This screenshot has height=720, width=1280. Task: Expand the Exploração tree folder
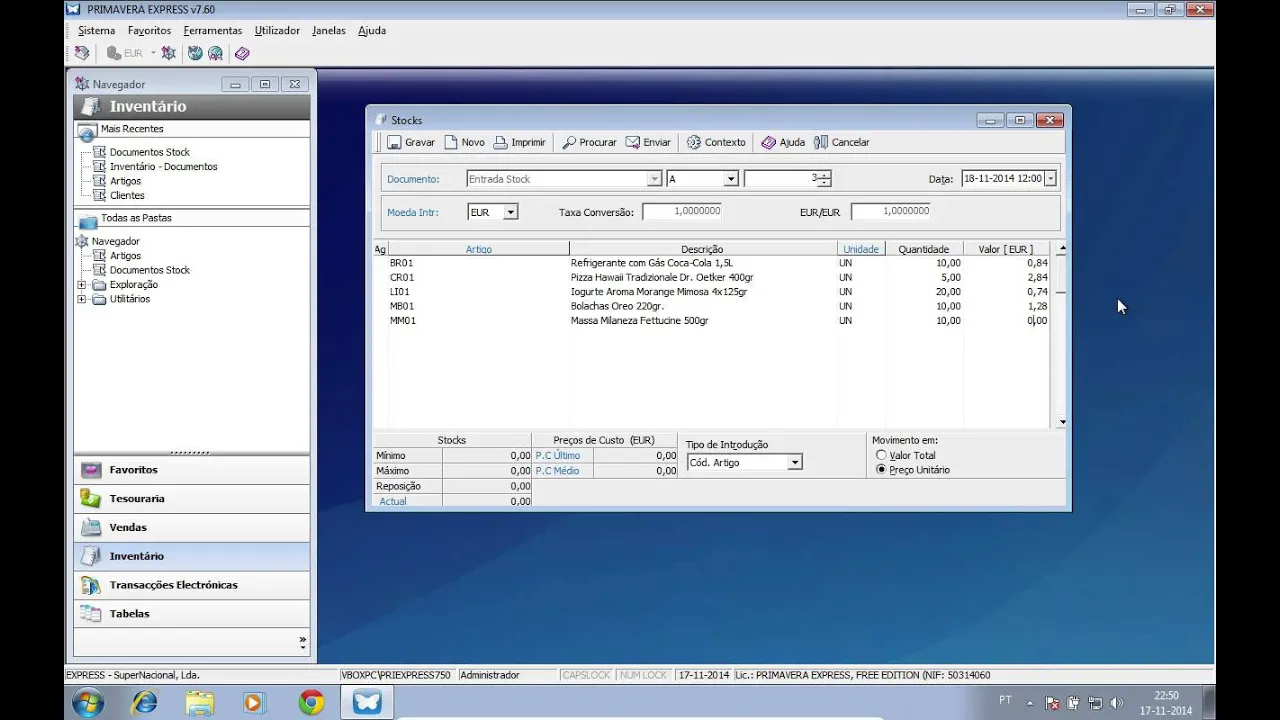coord(82,285)
